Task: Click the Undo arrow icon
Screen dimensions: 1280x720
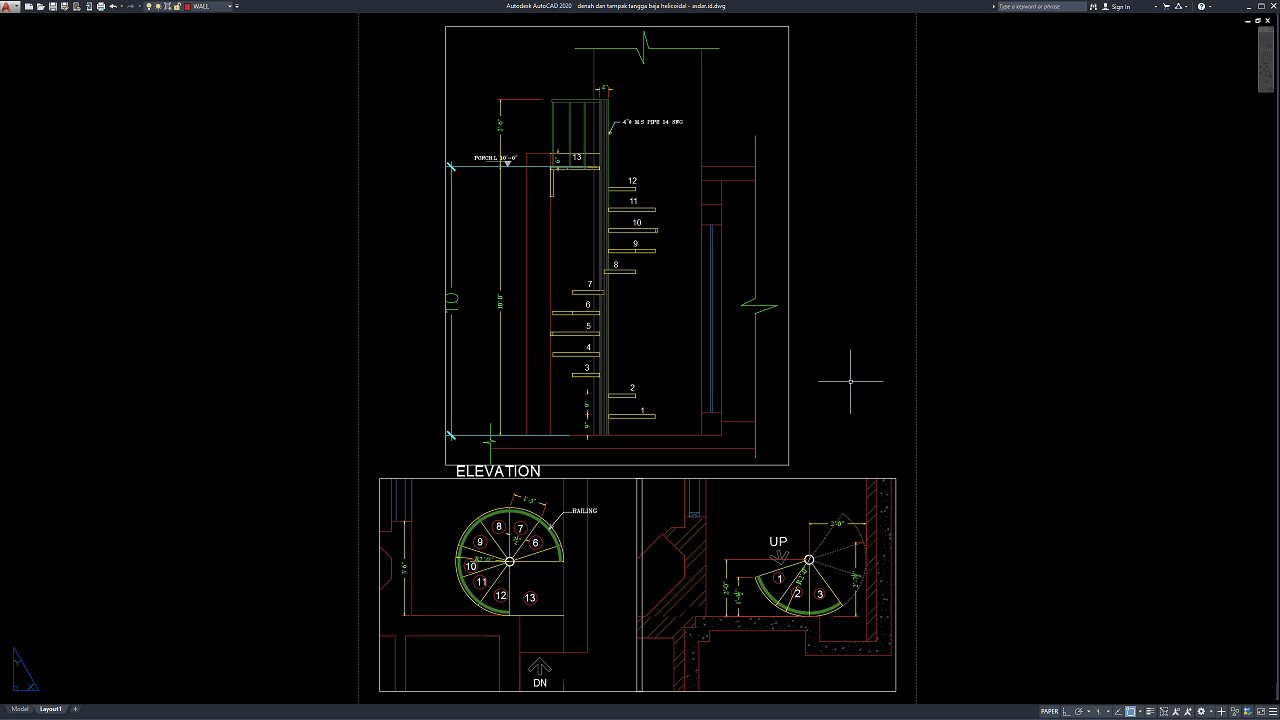Action: pyautogui.click(x=112, y=6)
